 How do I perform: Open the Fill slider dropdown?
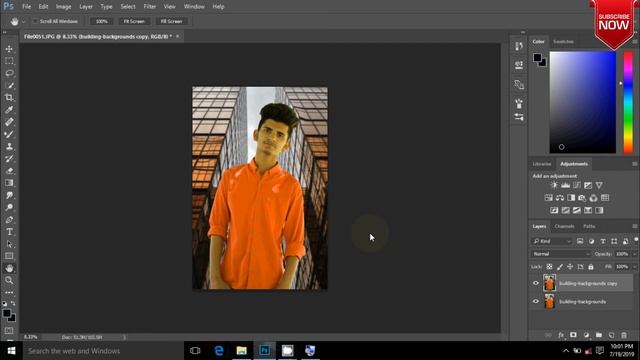tap(634, 267)
